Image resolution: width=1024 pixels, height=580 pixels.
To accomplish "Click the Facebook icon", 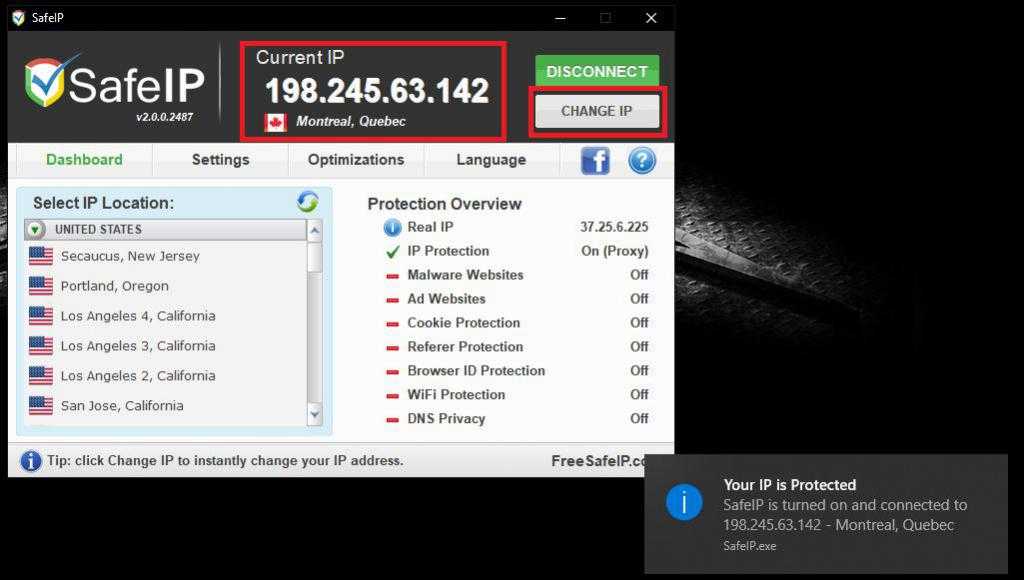I will [x=595, y=160].
